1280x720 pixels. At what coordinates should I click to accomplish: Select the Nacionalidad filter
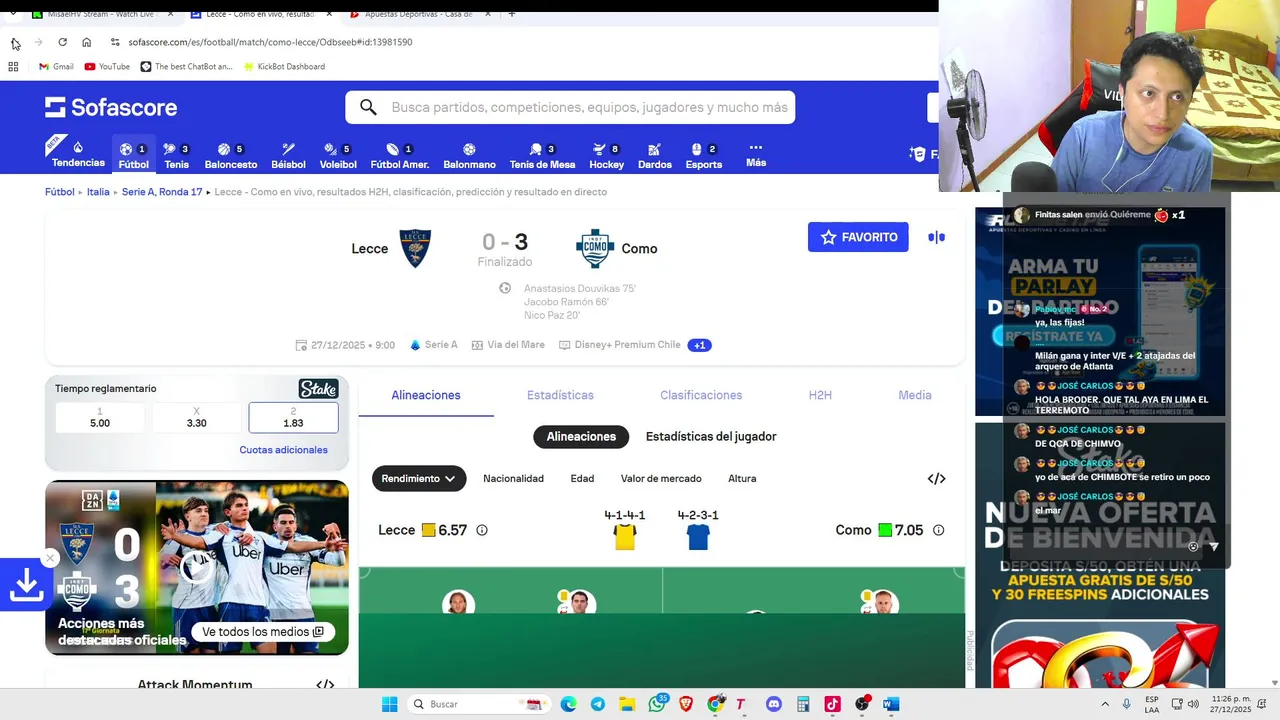tap(513, 479)
